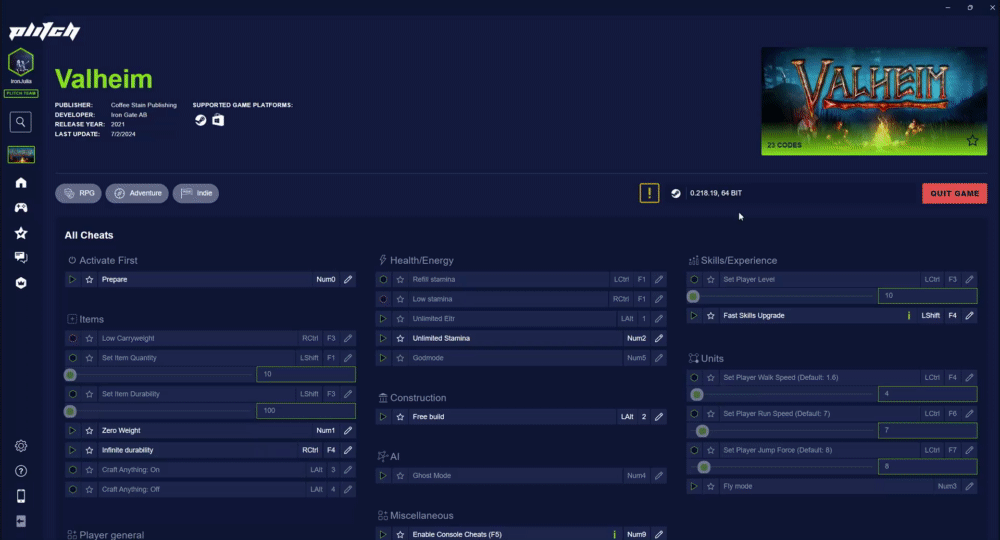Click the Plitch logo
Screen dimensions: 1000x540
pos(45,31)
